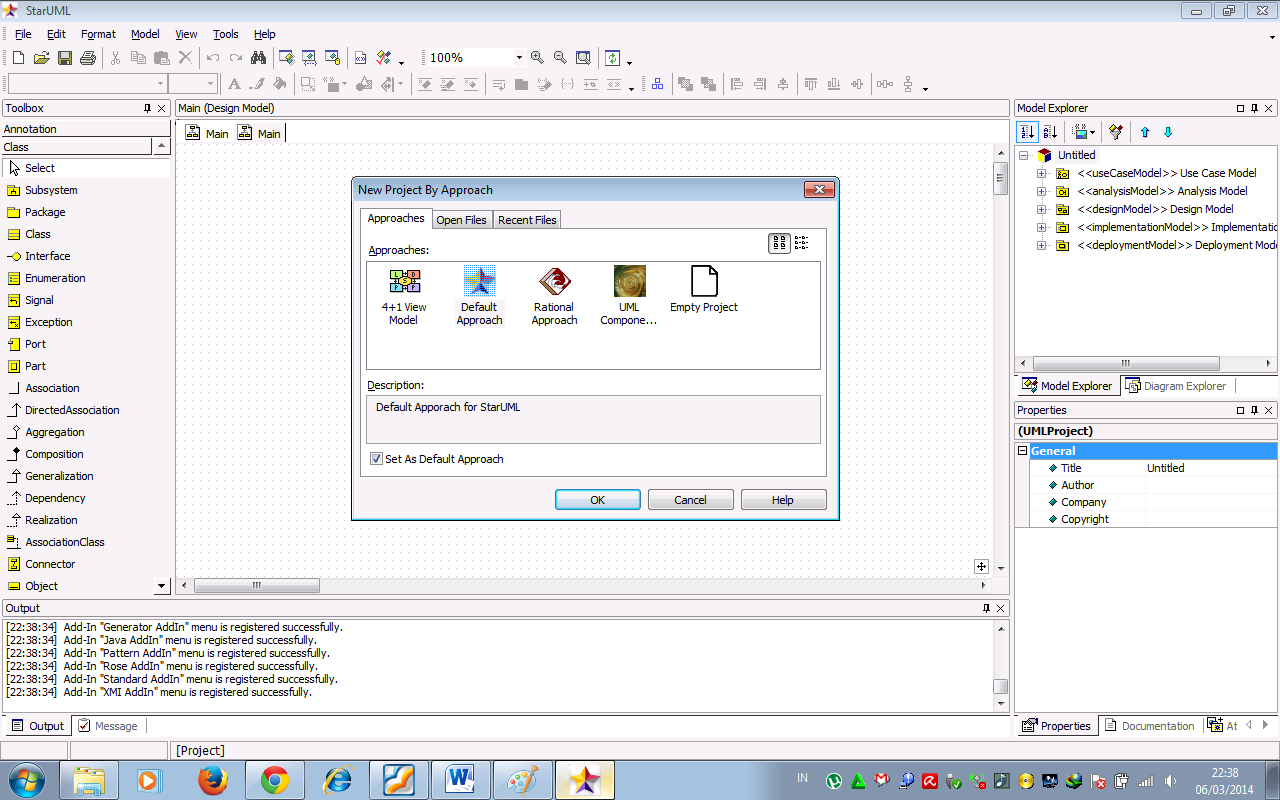Viewport: 1280px width, 800px height.
Task: Switch to the Recent Files tab
Action: click(527, 220)
